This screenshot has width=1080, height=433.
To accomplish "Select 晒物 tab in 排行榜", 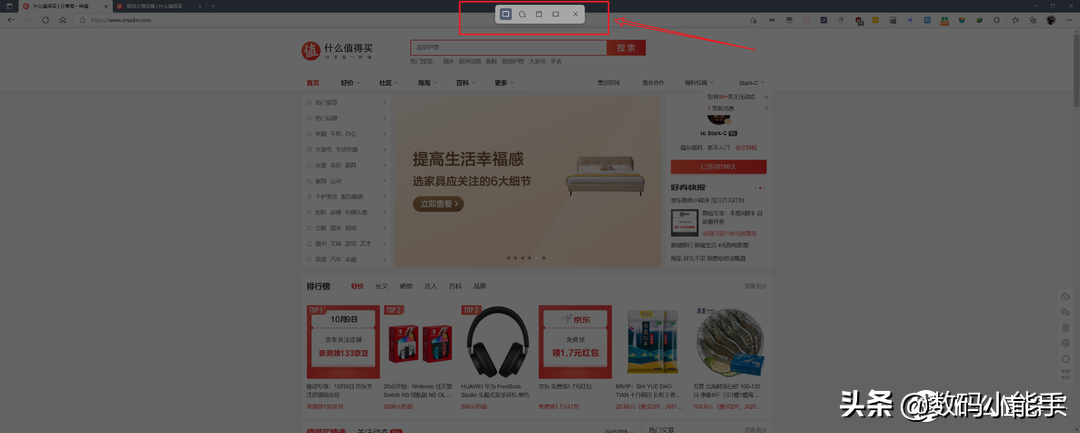I will pos(406,286).
